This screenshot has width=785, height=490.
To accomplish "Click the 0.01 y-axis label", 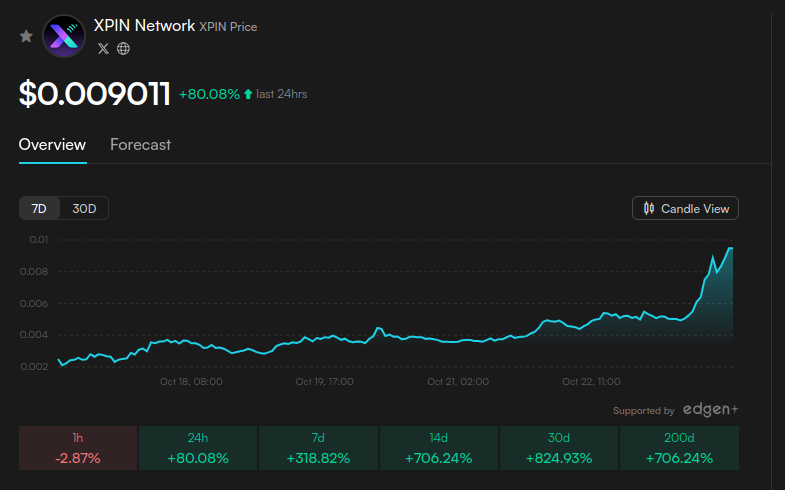I will click(x=39, y=240).
